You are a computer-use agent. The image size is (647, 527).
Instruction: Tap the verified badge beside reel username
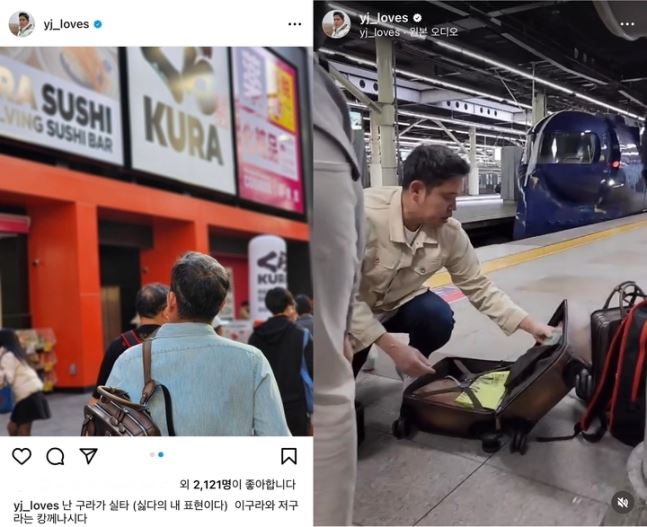417,18
